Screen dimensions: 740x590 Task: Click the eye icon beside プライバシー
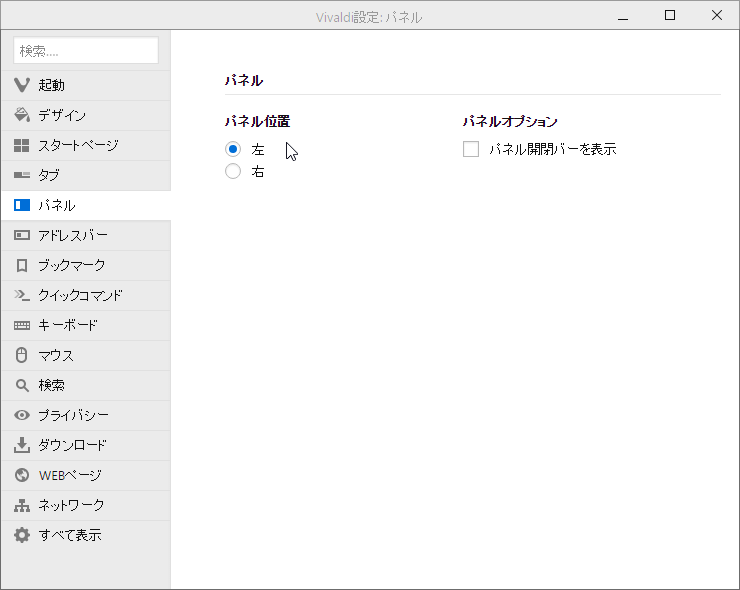point(22,415)
